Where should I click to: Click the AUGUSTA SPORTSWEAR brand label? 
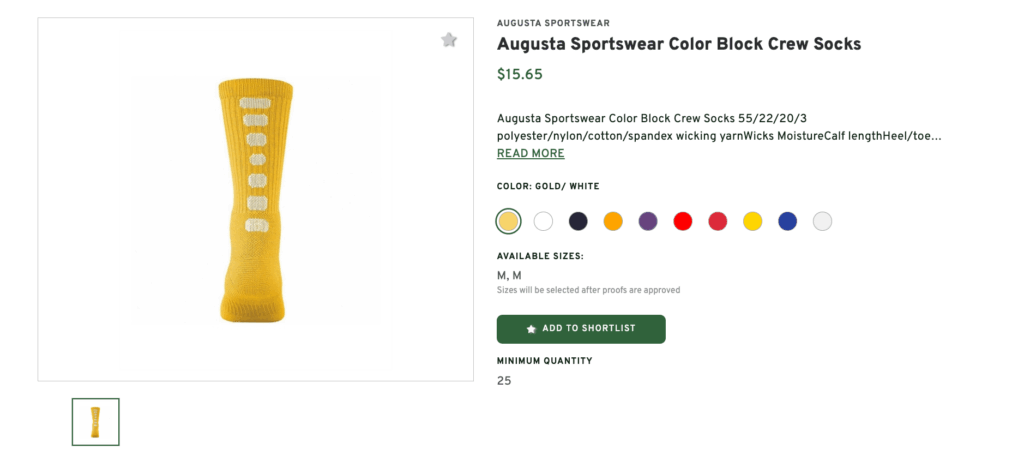(x=553, y=24)
